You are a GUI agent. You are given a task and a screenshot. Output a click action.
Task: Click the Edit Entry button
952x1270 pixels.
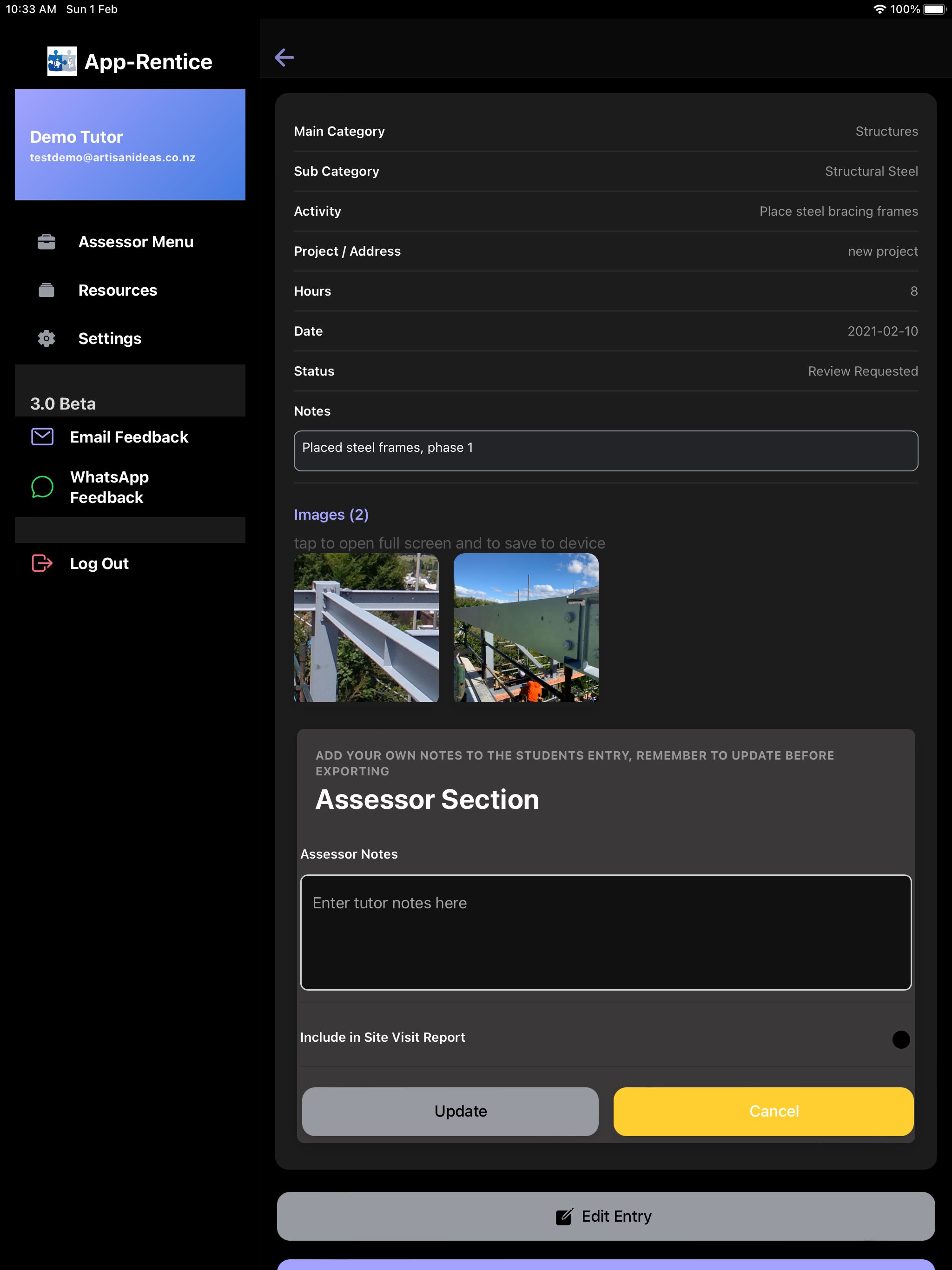pos(606,1216)
